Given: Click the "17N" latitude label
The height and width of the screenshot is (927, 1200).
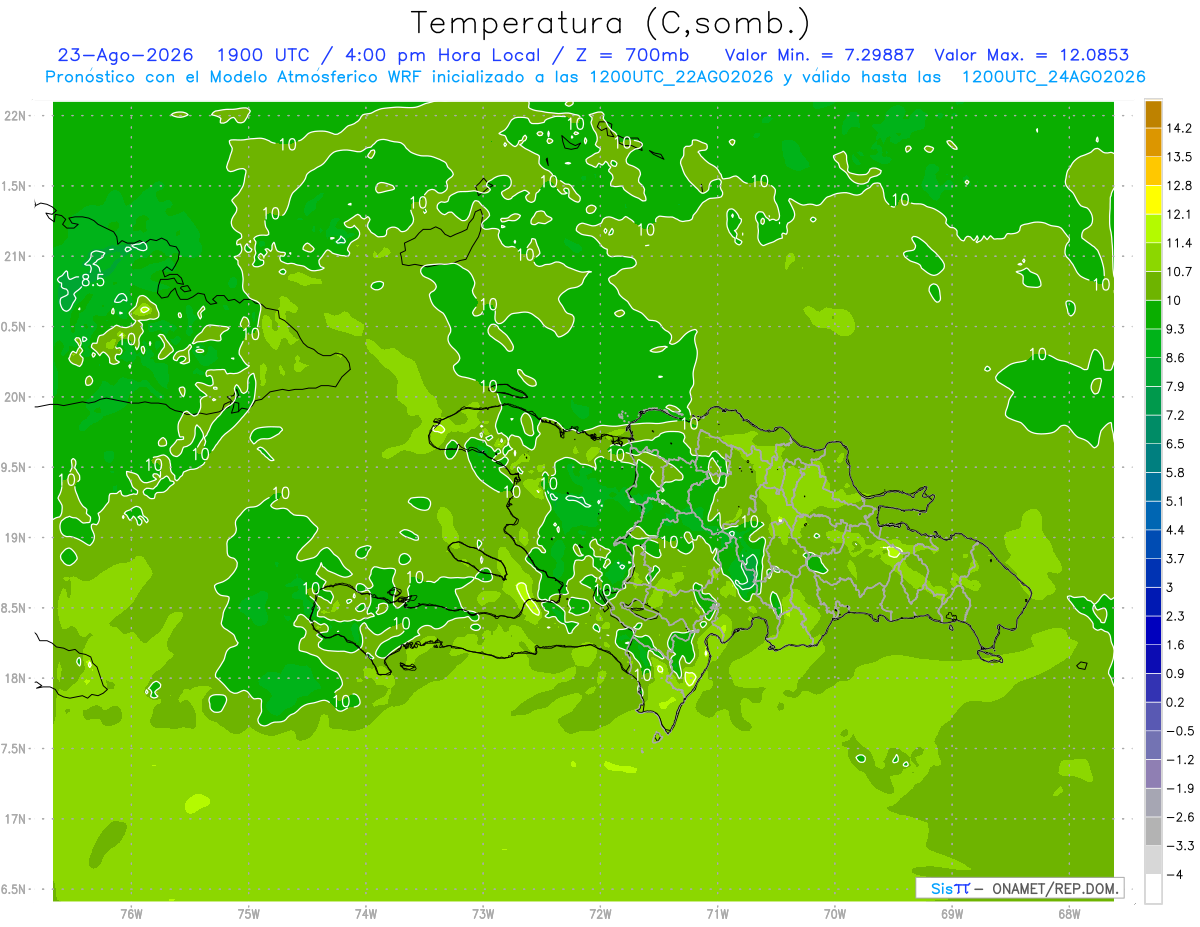Looking at the screenshot, I should tap(16, 819).
